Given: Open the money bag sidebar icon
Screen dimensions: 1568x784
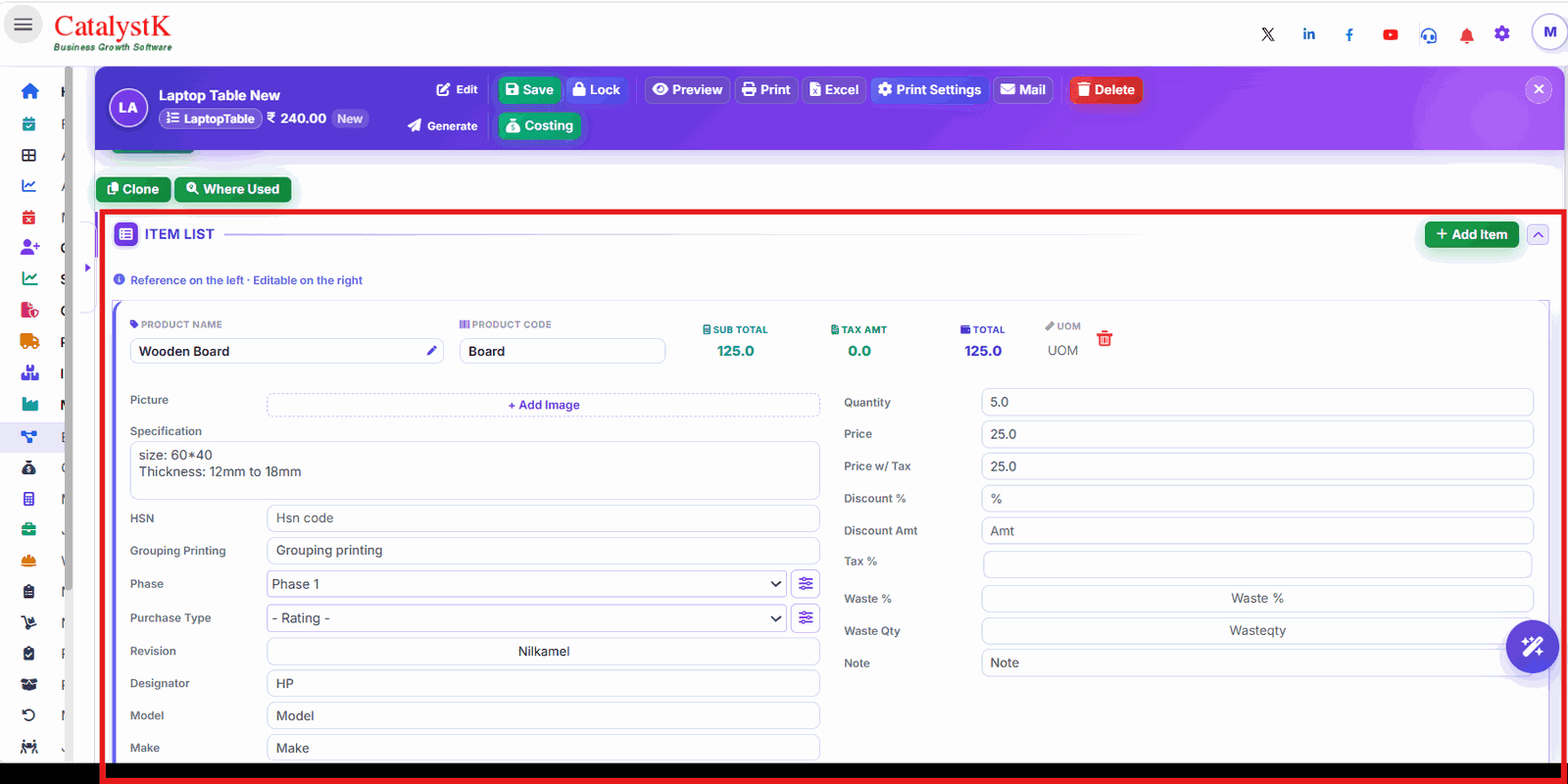Looking at the screenshot, I should click(x=29, y=467).
